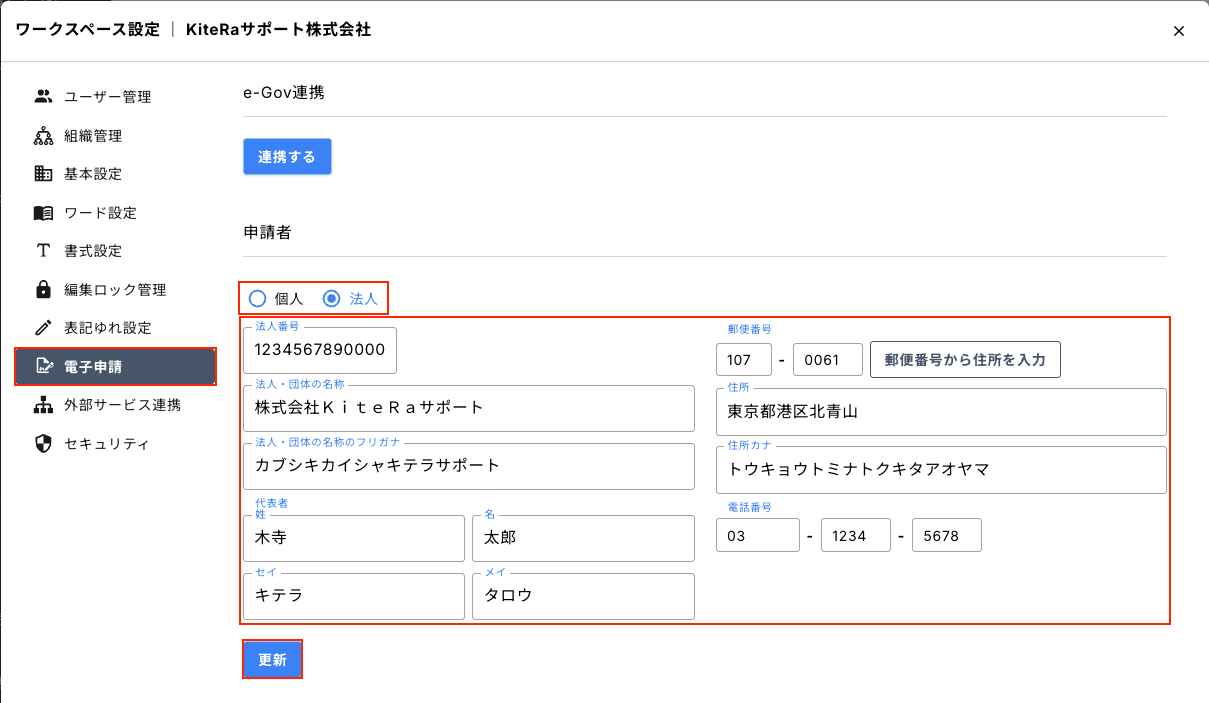Image resolution: width=1209 pixels, height=703 pixels.
Task: Click the 編集ロック管理 lock icon
Action: click(43, 290)
